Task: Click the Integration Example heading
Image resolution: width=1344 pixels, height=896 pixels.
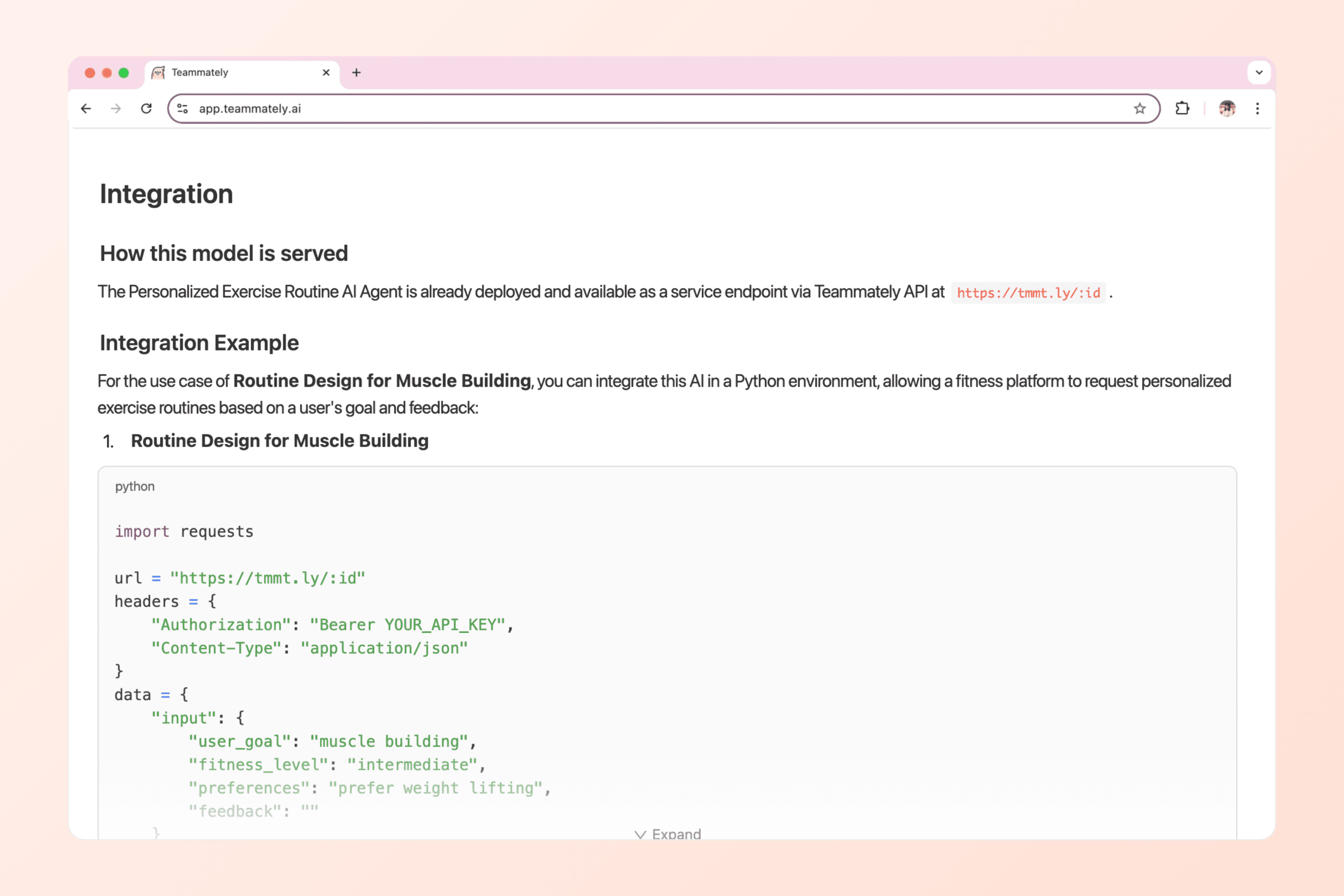Action: click(199, 343)
